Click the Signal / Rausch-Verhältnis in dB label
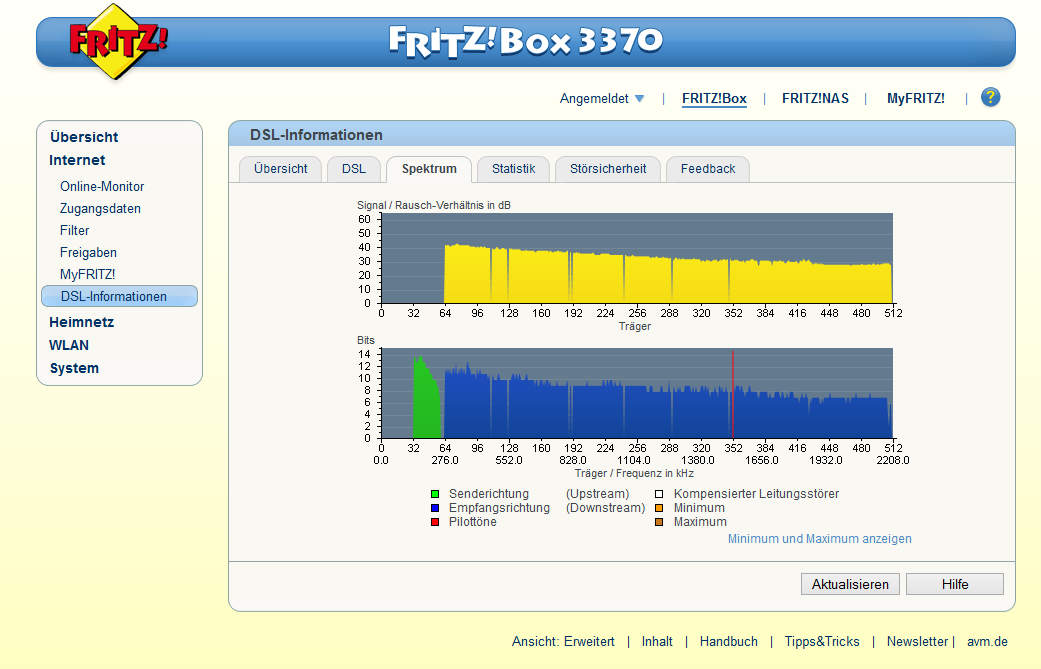The image size is (1041, 669). (434, 205)
